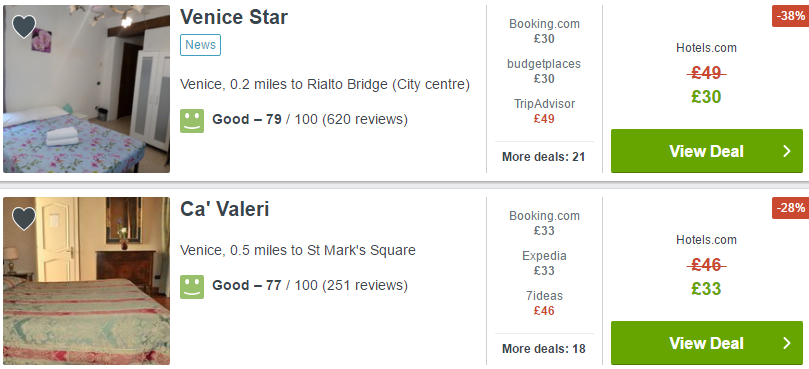This screenshot has width=809, height=369.
Task: Toggle favorite heart on Ca' Valeri photo
Action: click(x=24, y=219)
